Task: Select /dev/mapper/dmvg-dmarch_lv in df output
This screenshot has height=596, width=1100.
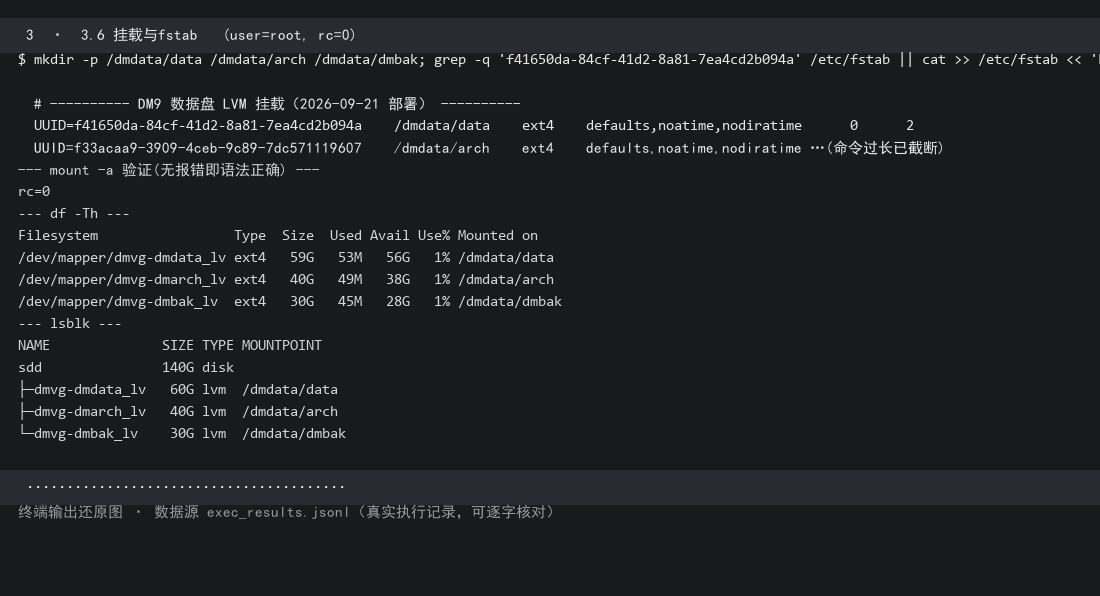Action: click(x=122, y=279)
